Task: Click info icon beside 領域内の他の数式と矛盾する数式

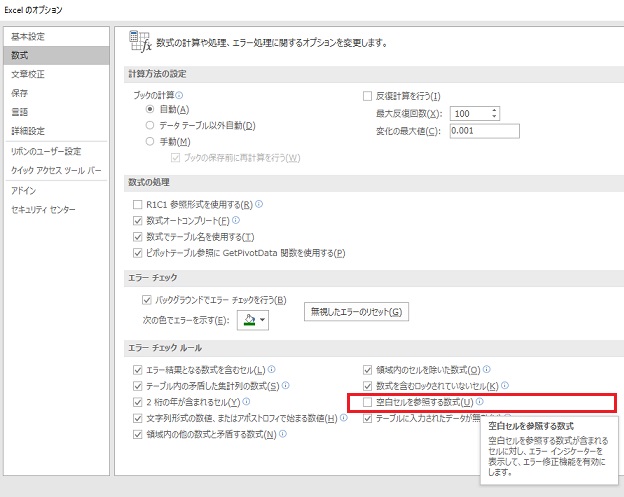Action: (x=283, y=434)
